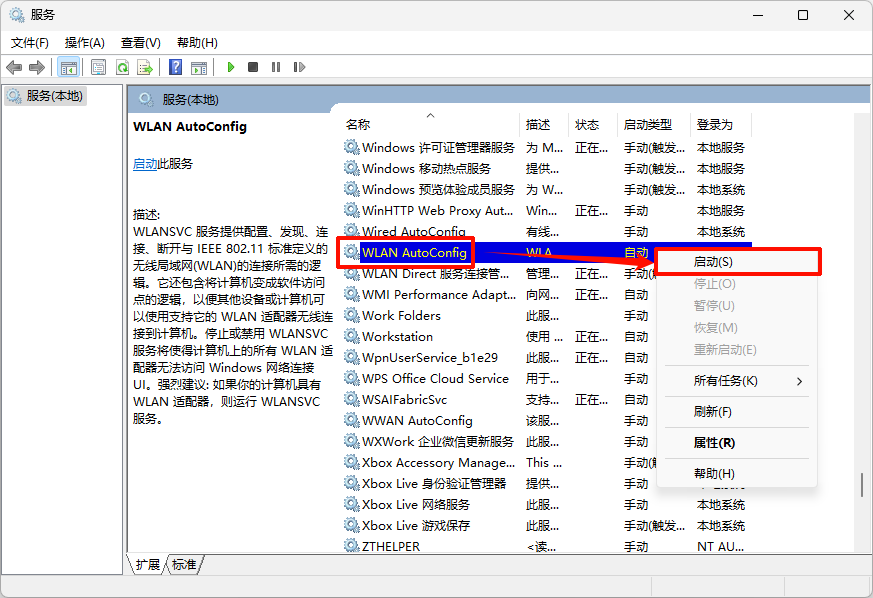This screenshot has width=873, height=598.
Task: Open the 操作(A) menu
Action: pyautogui.click(x=85, y=43)
